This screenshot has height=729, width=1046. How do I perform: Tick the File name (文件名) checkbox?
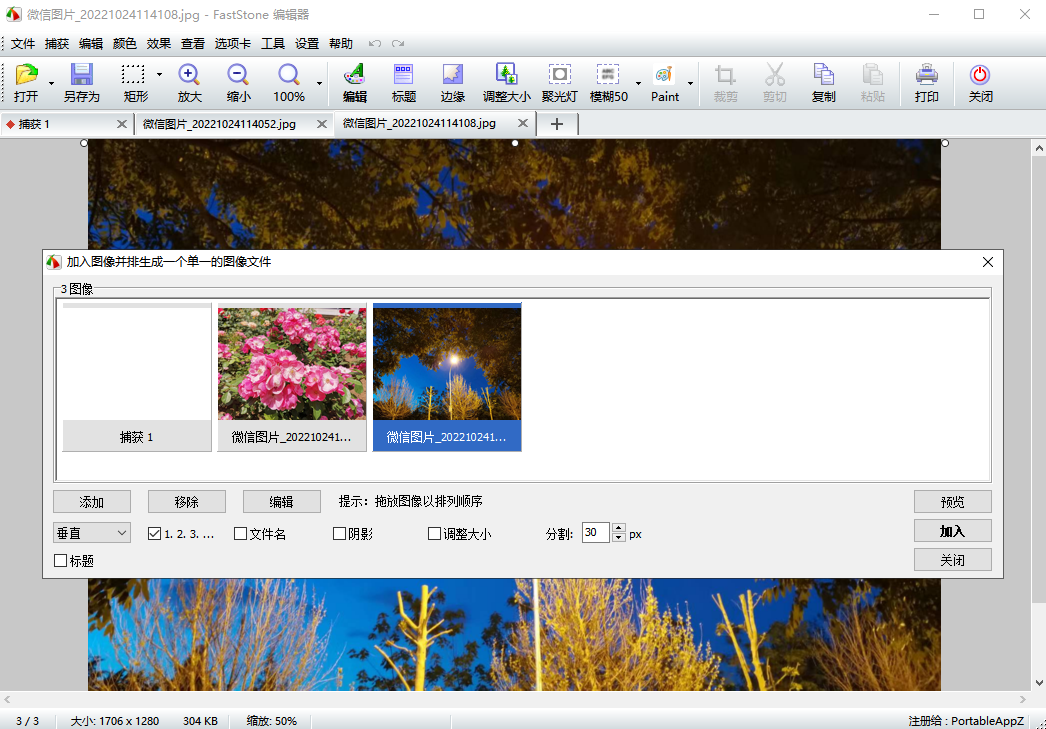coord(240,534)
